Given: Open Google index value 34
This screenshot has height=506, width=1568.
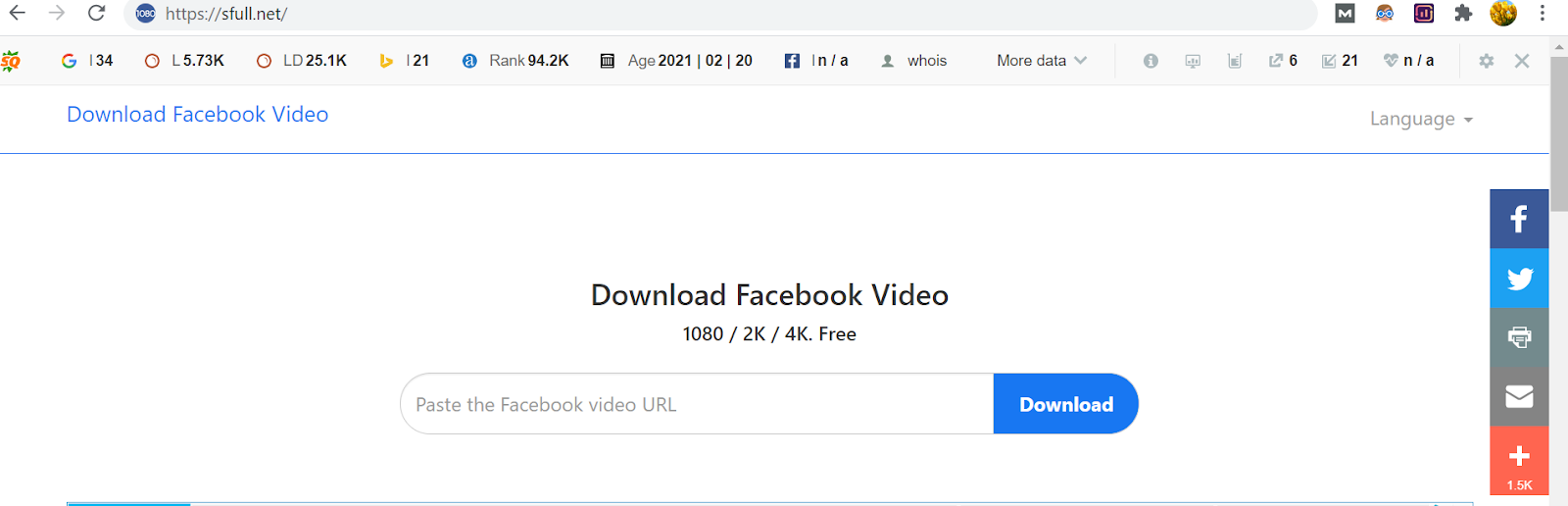Looking at the screenshot, I should click(x=87, y=61).
